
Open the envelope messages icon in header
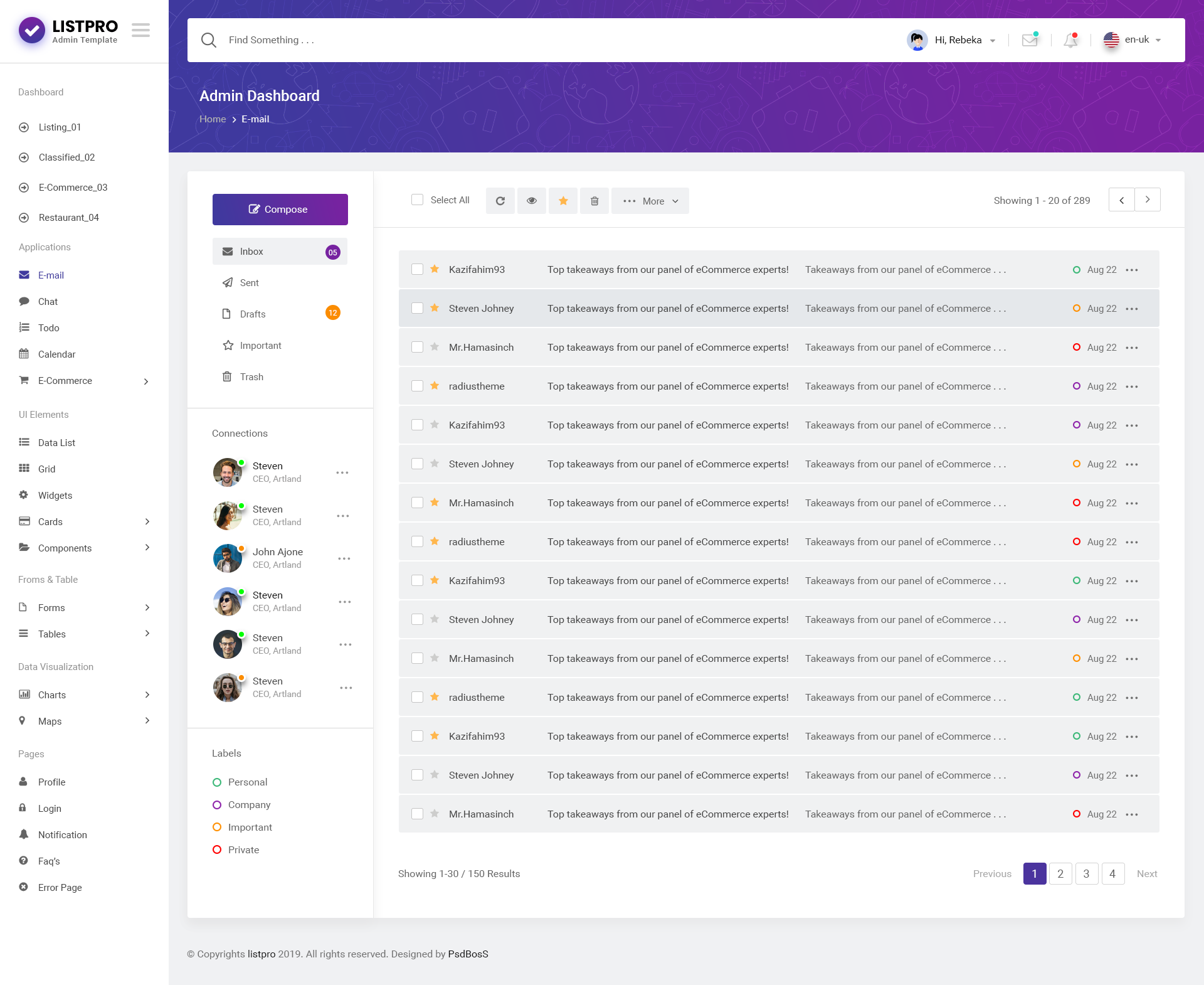(1029, 40)
